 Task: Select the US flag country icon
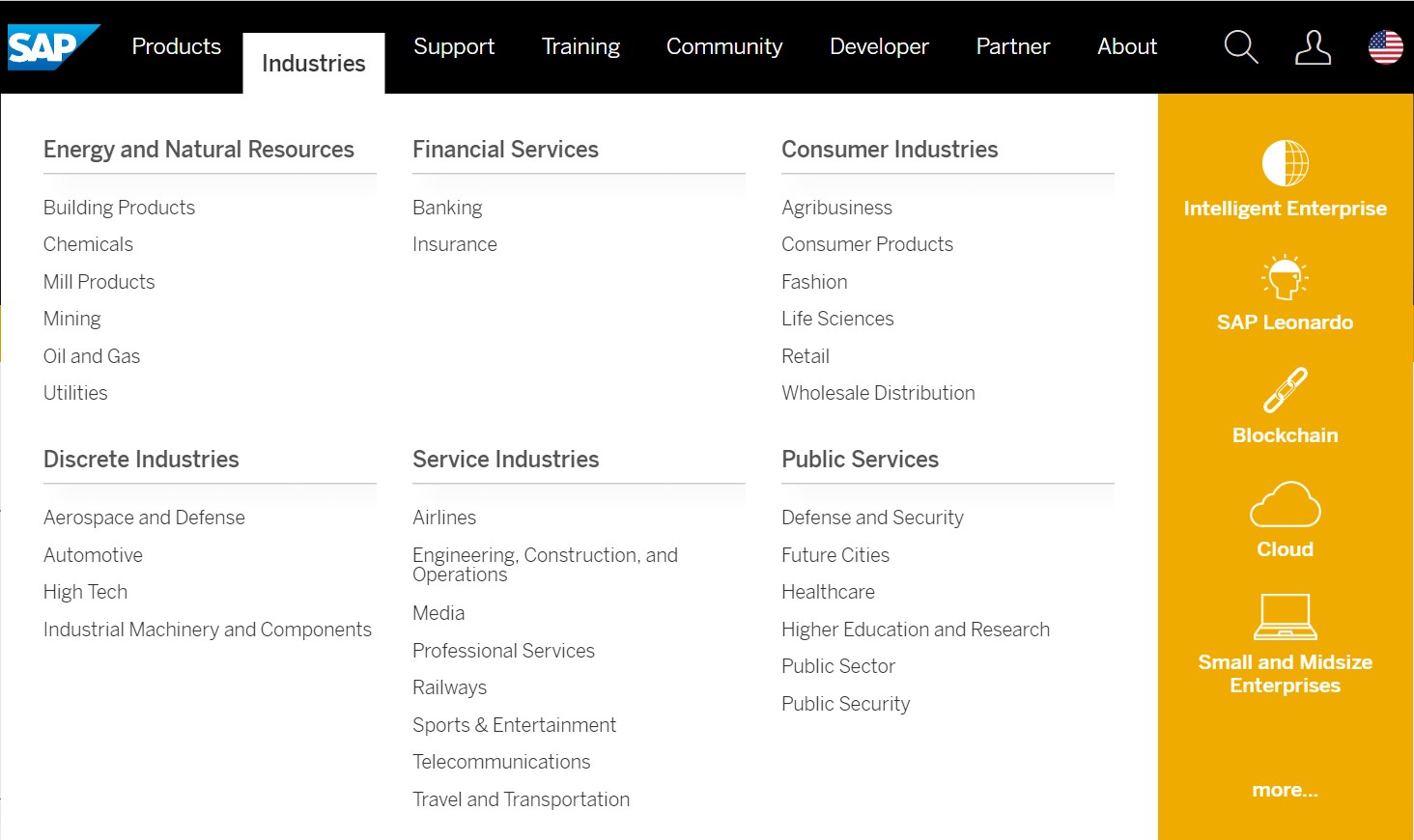click(1385, 46)
